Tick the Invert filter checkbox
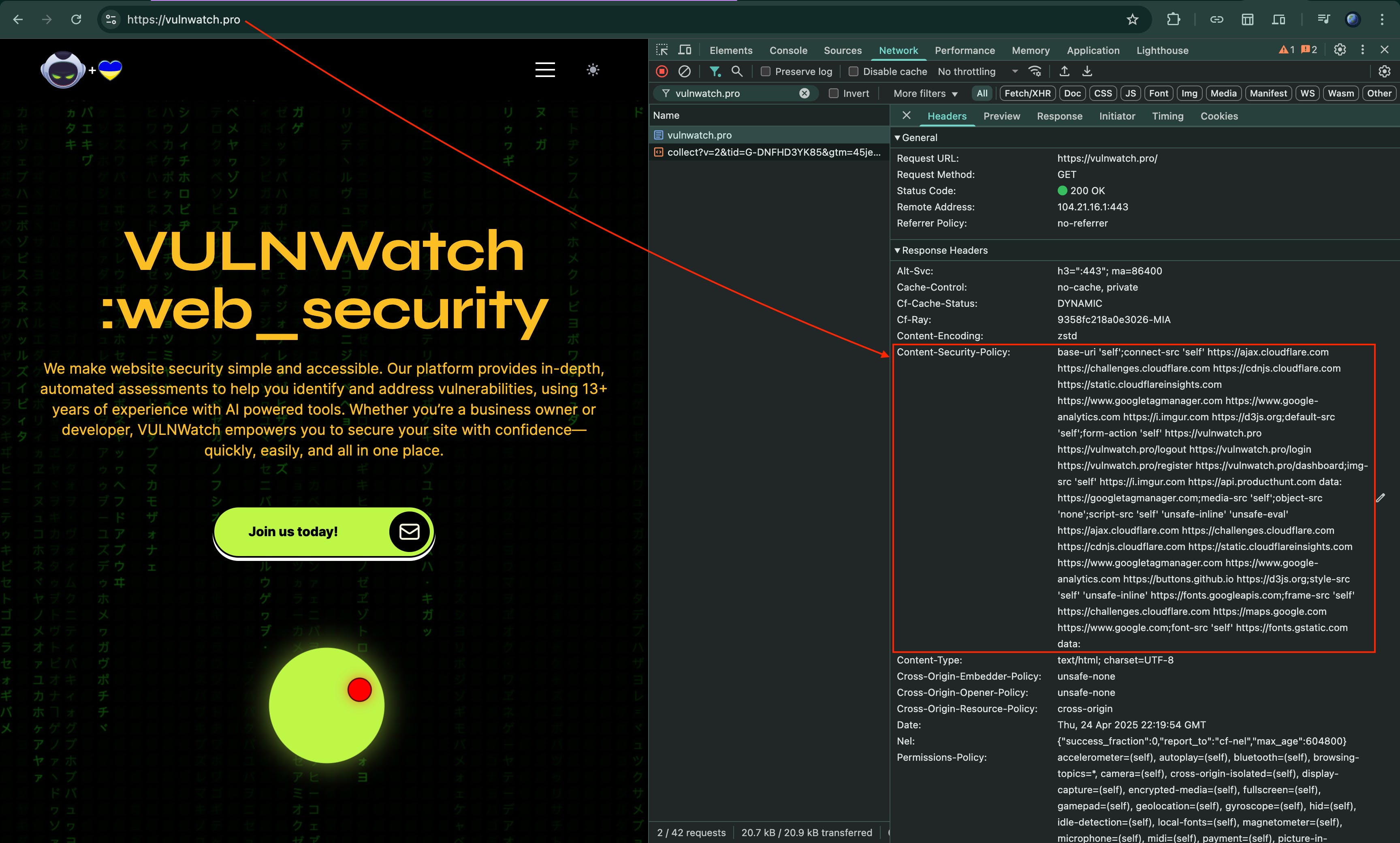This screenshot has height=843, width=1400. click(833, 94)
